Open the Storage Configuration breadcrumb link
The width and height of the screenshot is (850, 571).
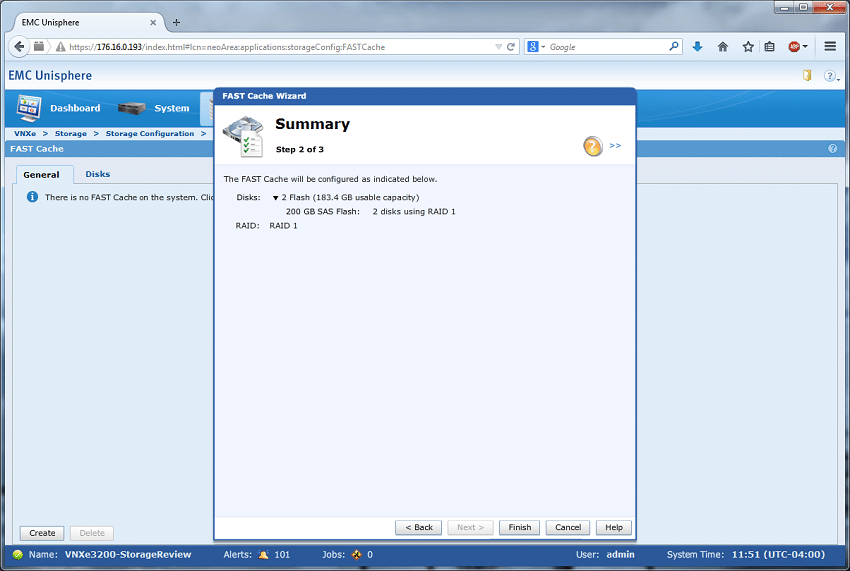[150, 133]
